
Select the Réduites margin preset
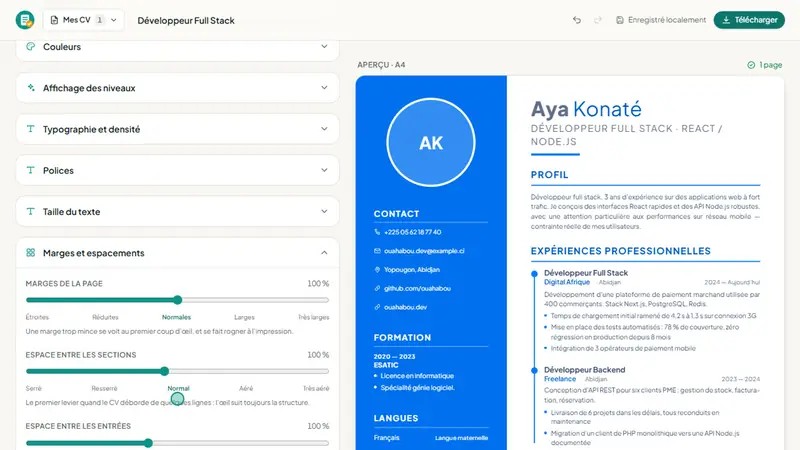coord(105,317)
